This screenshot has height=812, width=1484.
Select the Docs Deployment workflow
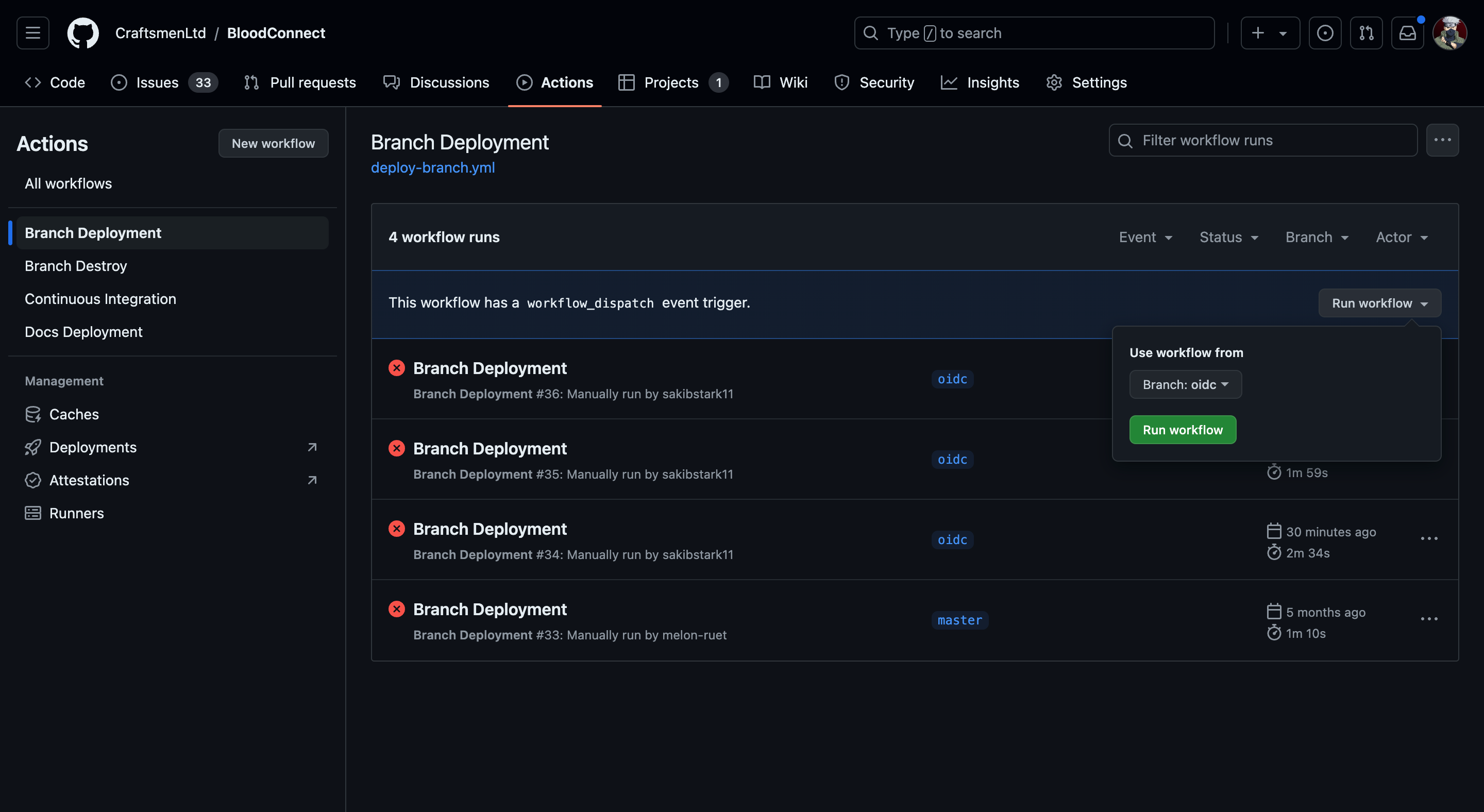pyautogui.click(x=173, y=332)
